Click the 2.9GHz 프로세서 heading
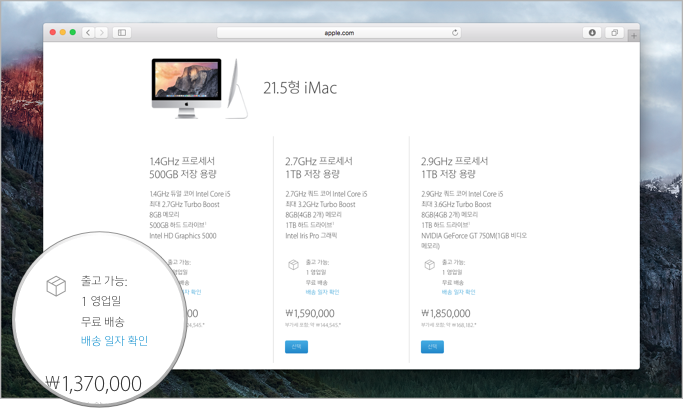 (454, 162)
